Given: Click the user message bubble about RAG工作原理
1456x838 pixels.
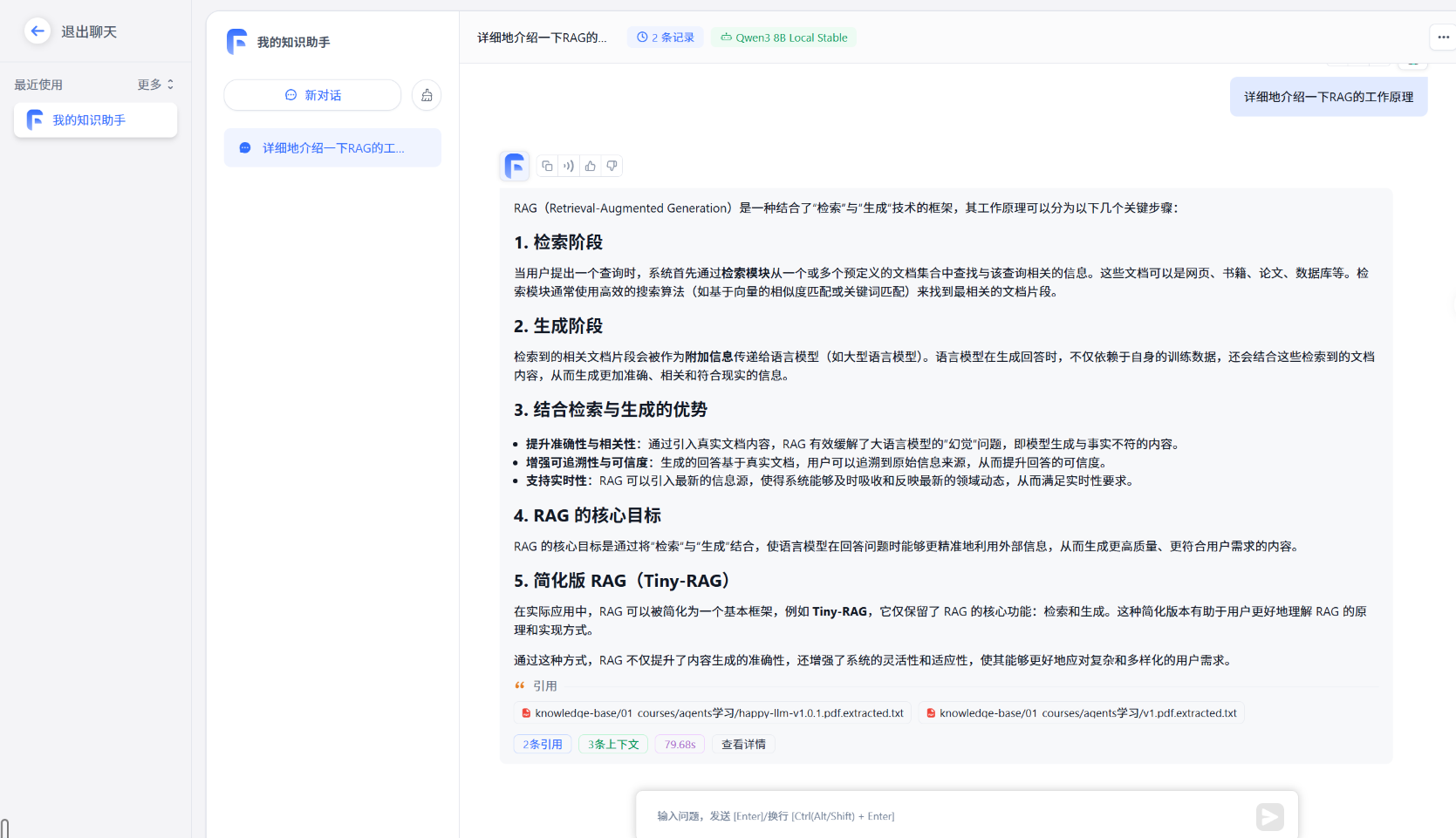Looking at the screenshot, I should [x=1329, y=97].
